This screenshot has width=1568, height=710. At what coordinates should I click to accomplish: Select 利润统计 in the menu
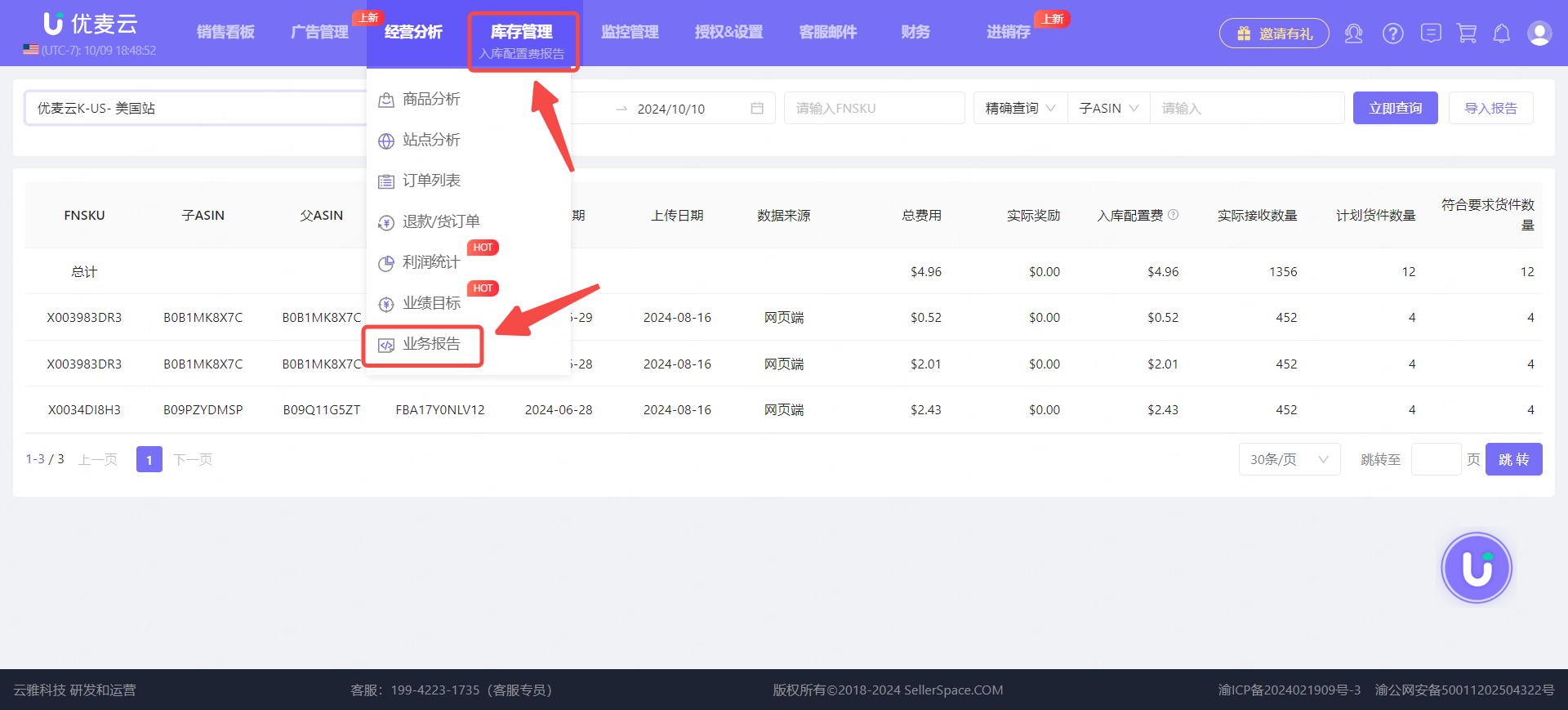tap(430, 263)
